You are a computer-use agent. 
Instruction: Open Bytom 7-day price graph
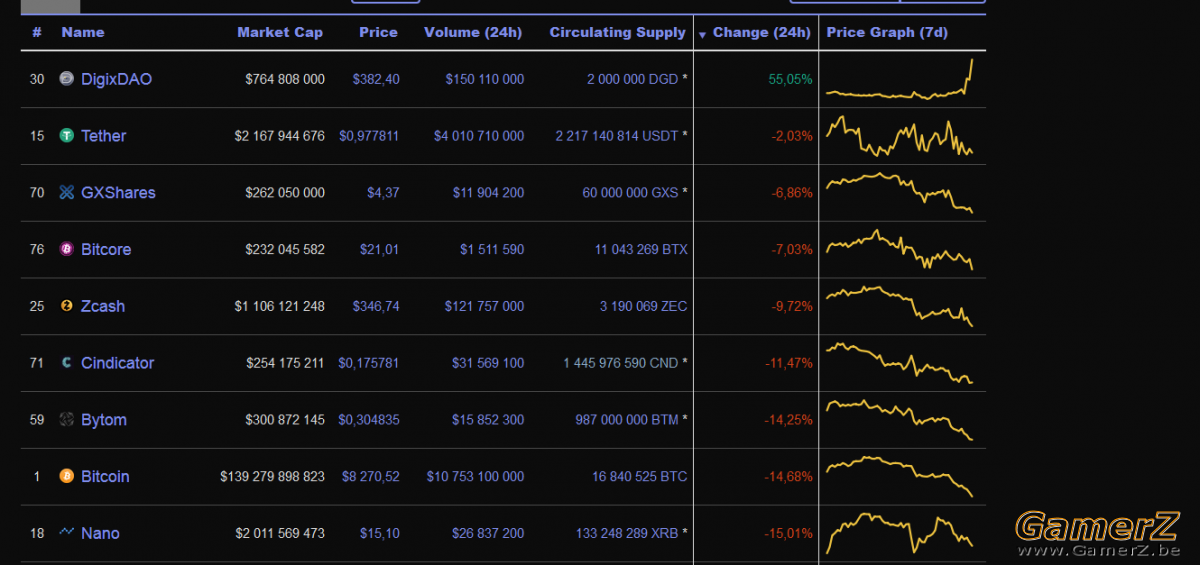click(900, 420)
